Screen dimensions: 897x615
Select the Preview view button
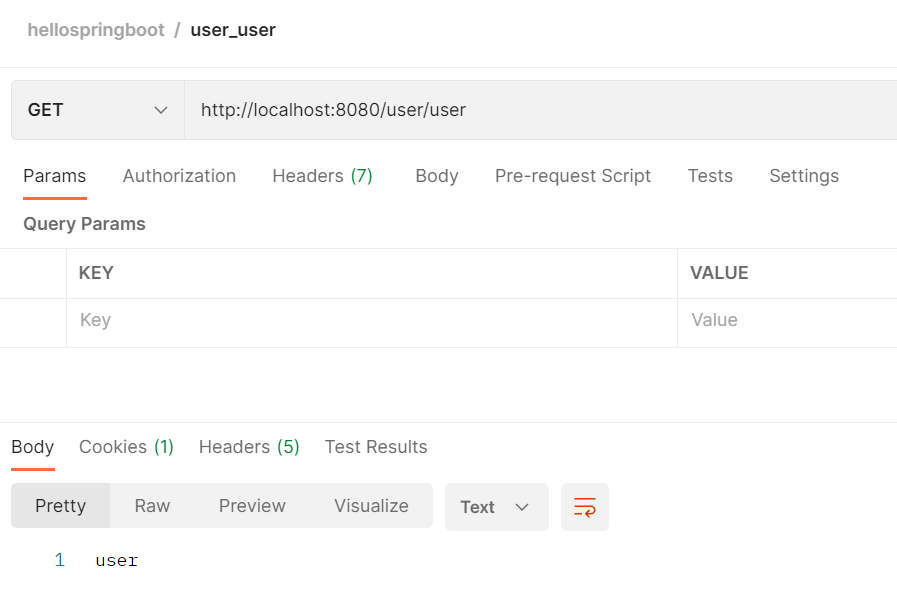click(x=252, y=506)
